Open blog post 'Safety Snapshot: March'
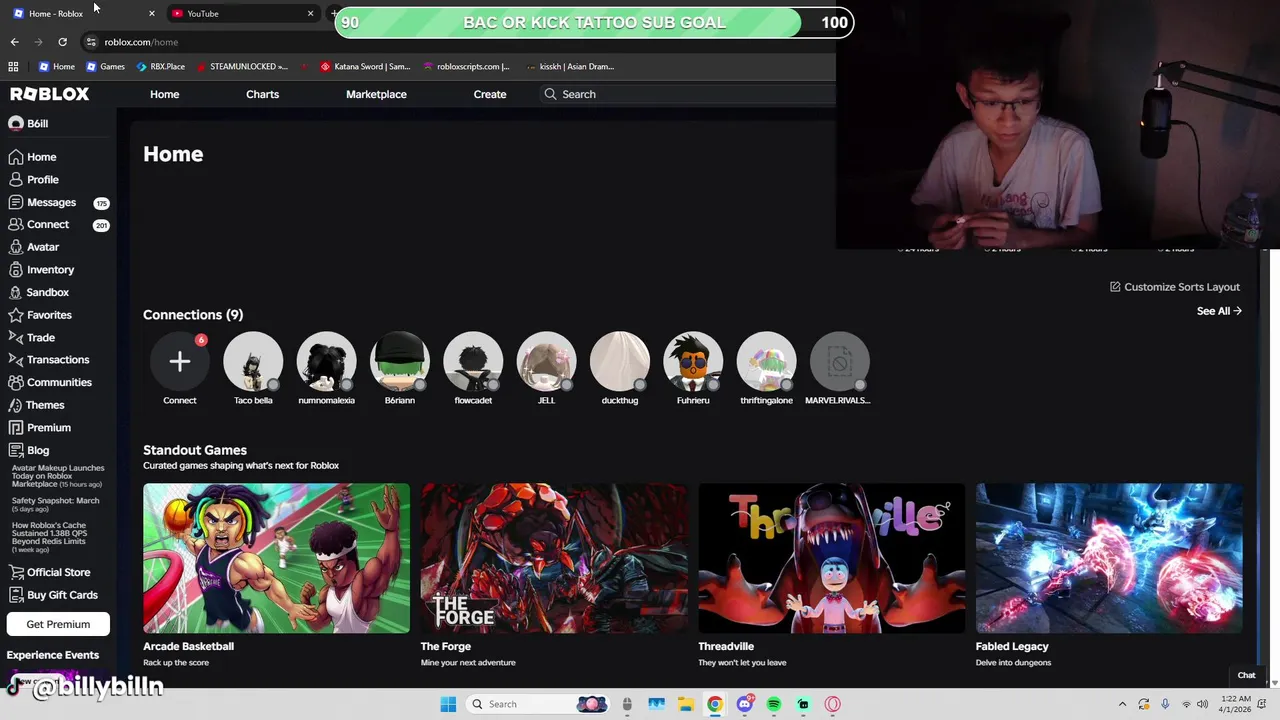Image resolution: width=1280 pixels, height=720 pixels. pos(55,504)
